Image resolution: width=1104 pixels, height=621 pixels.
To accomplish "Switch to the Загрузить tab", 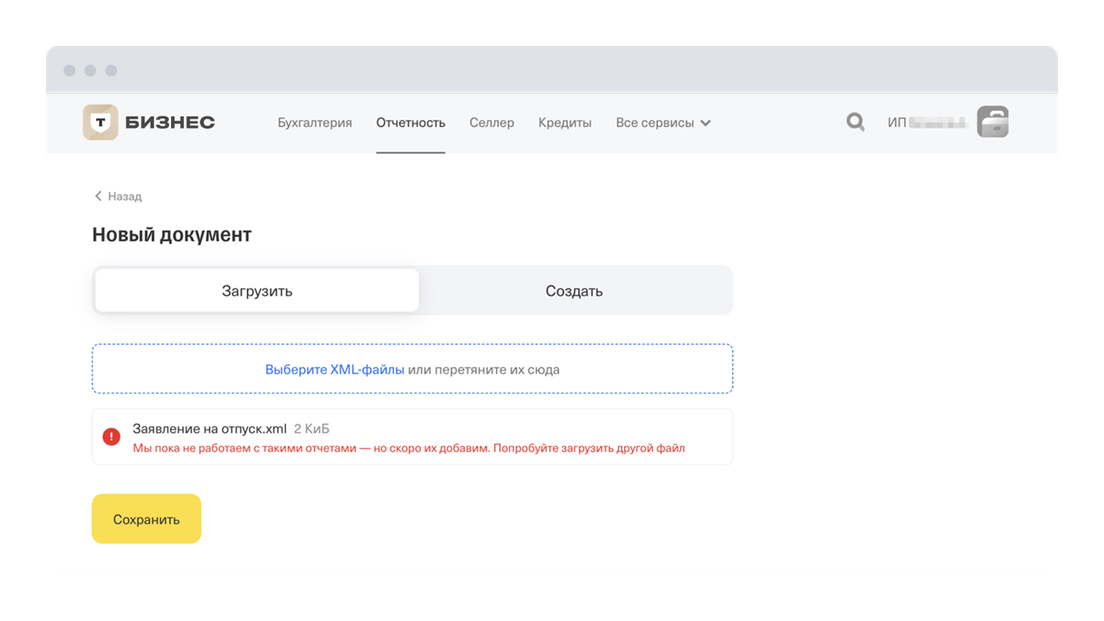I will [x=257, y=291].
